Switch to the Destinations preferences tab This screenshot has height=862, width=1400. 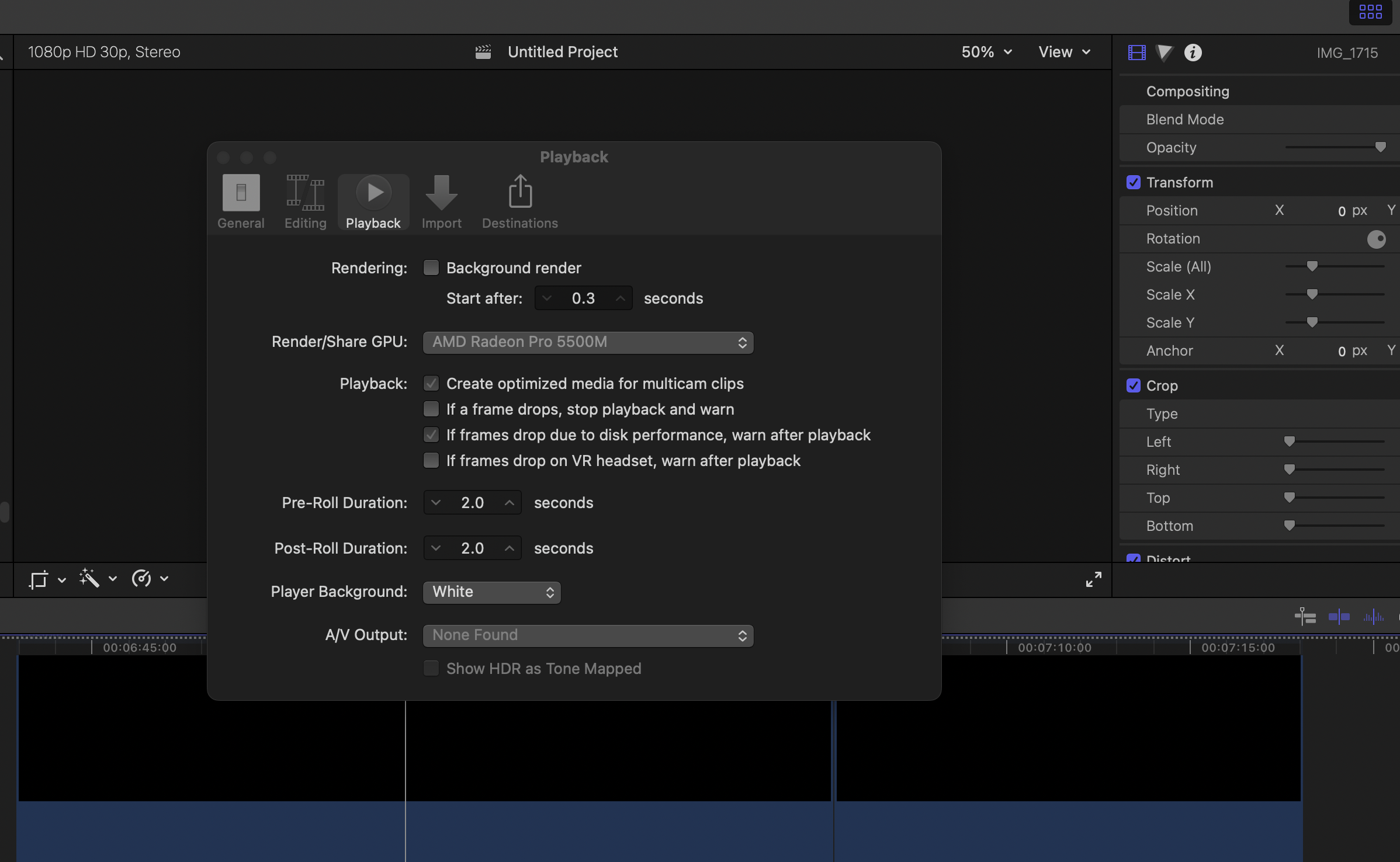pos(519,201)
